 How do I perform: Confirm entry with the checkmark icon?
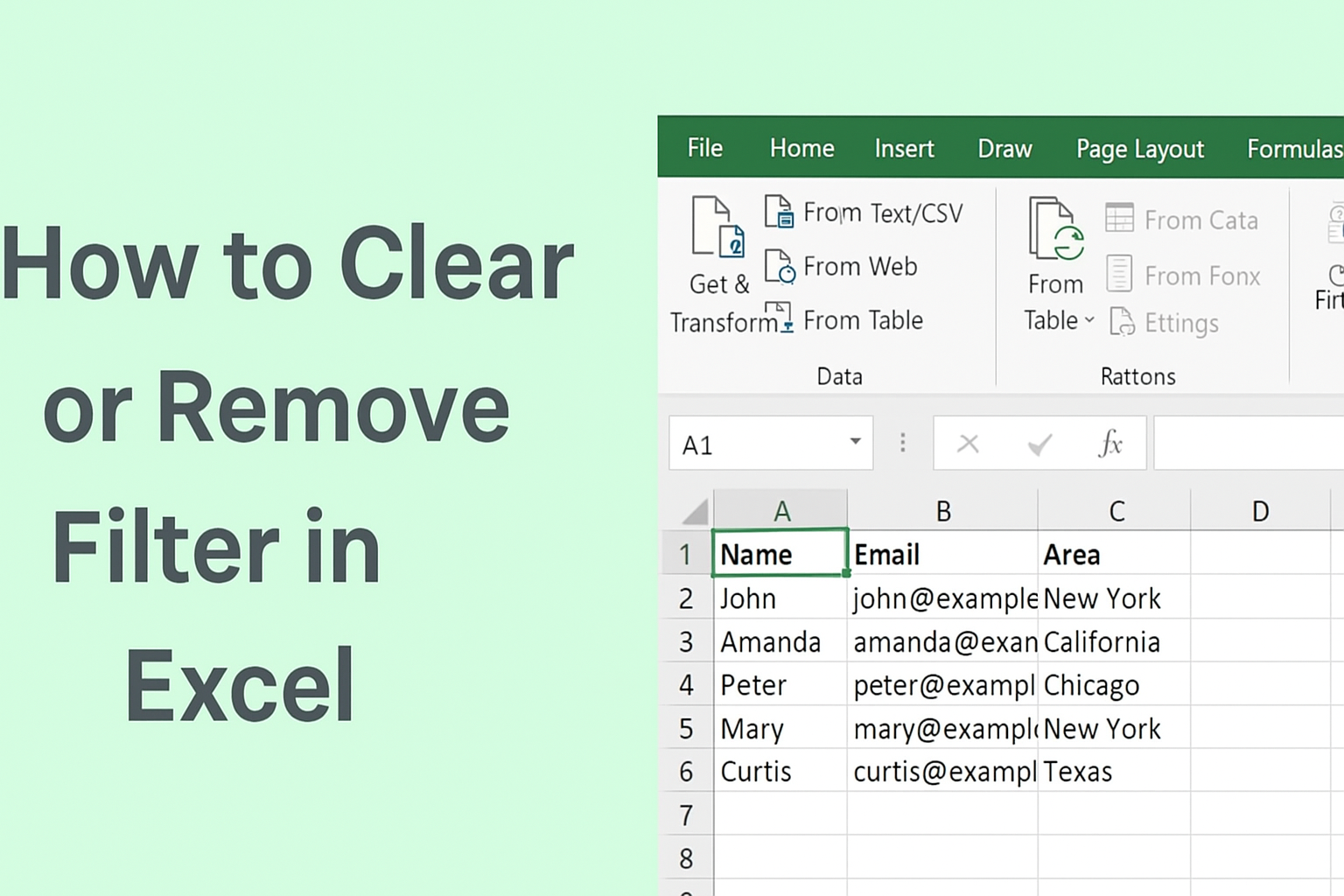click(1039, 443)
